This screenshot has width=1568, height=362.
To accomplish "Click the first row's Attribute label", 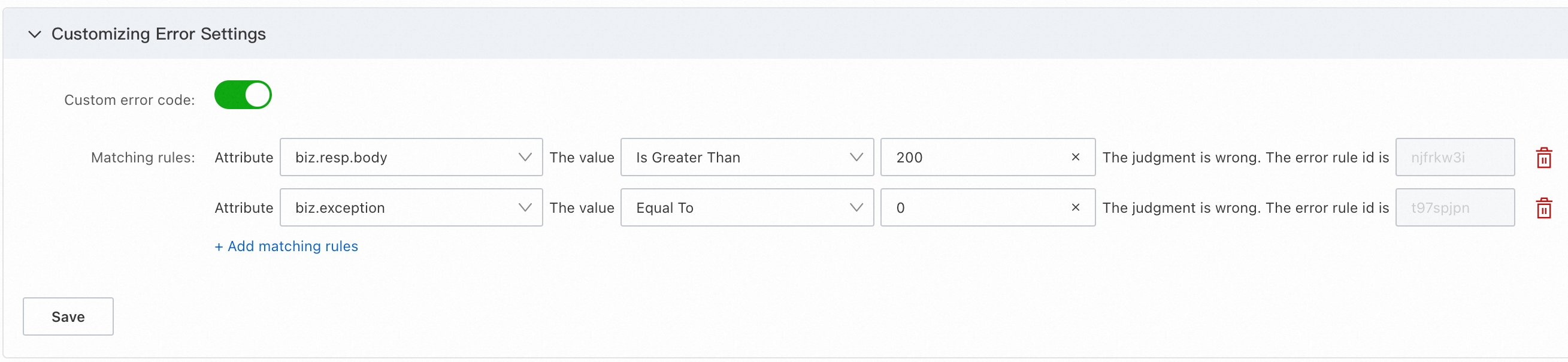I will click(x=244, y=158).
